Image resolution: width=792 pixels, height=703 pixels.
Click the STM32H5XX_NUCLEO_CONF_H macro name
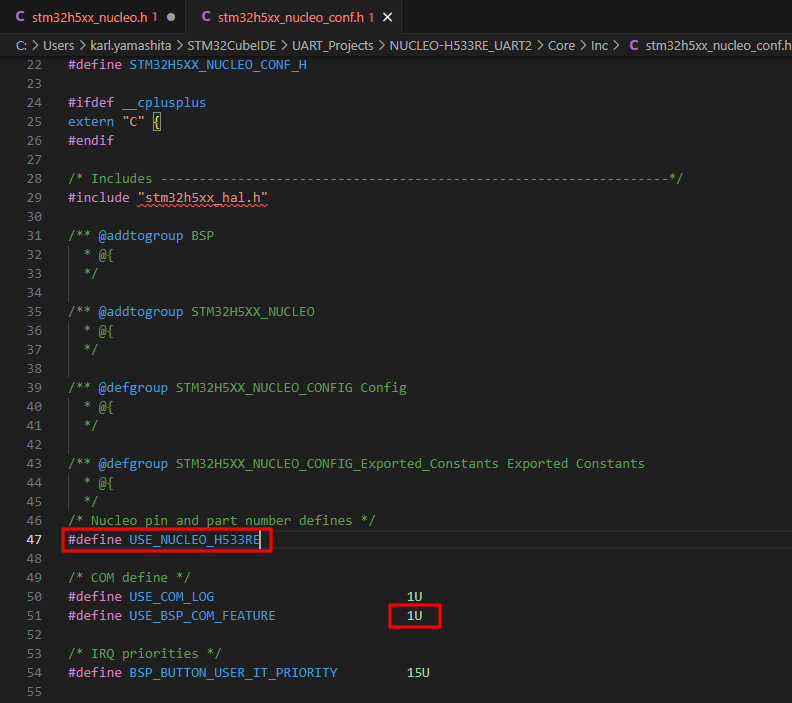click(218, 65)
